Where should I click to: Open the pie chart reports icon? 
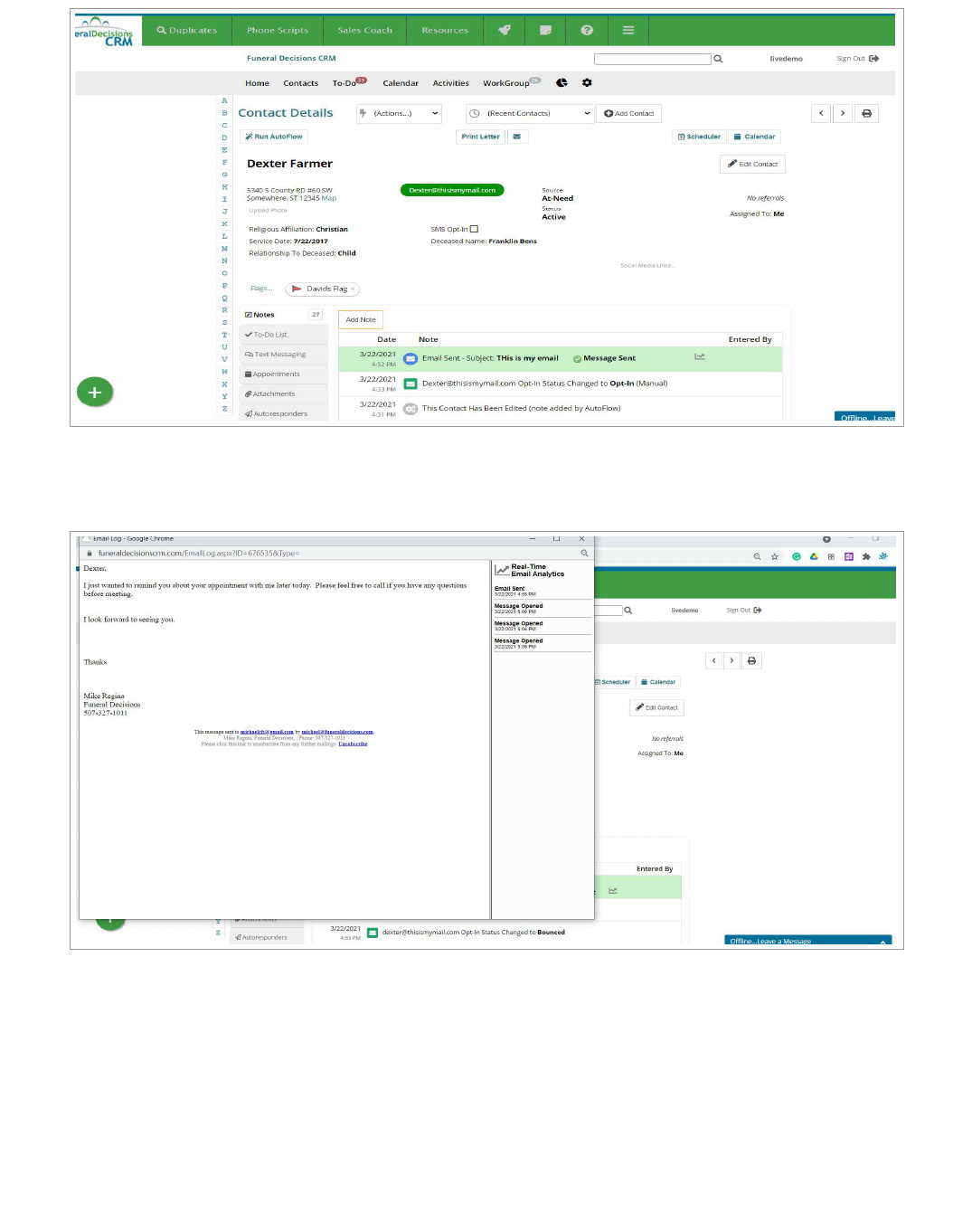pyautogui.click(x=561, y=82)
